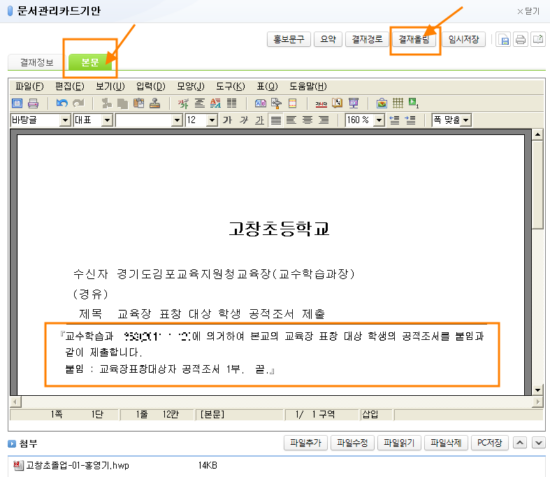Open character shape (가) formatting icon
This screenshot has width=550, height=477.
coord(183,103)
